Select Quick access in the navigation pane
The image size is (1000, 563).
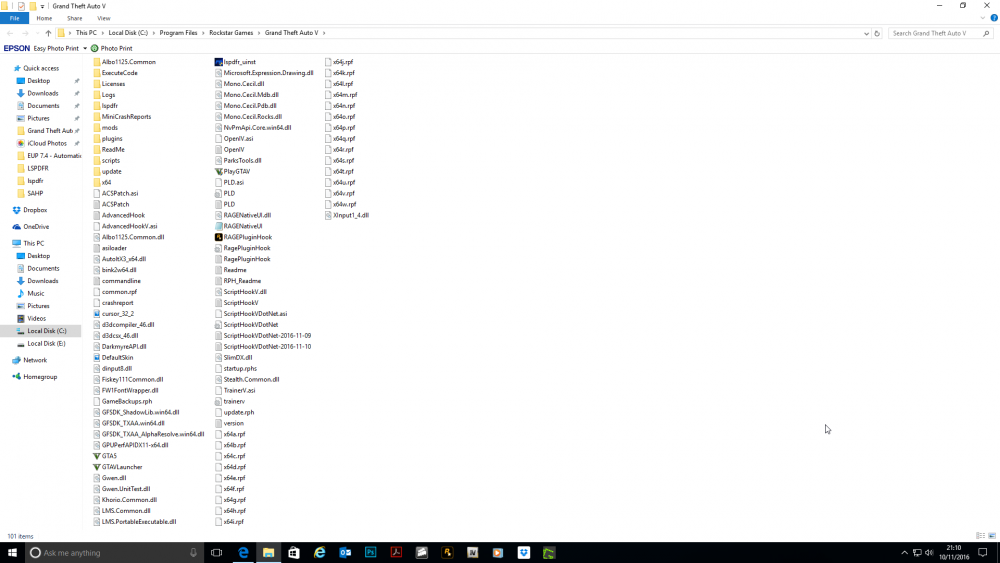(x=41, y=68)
